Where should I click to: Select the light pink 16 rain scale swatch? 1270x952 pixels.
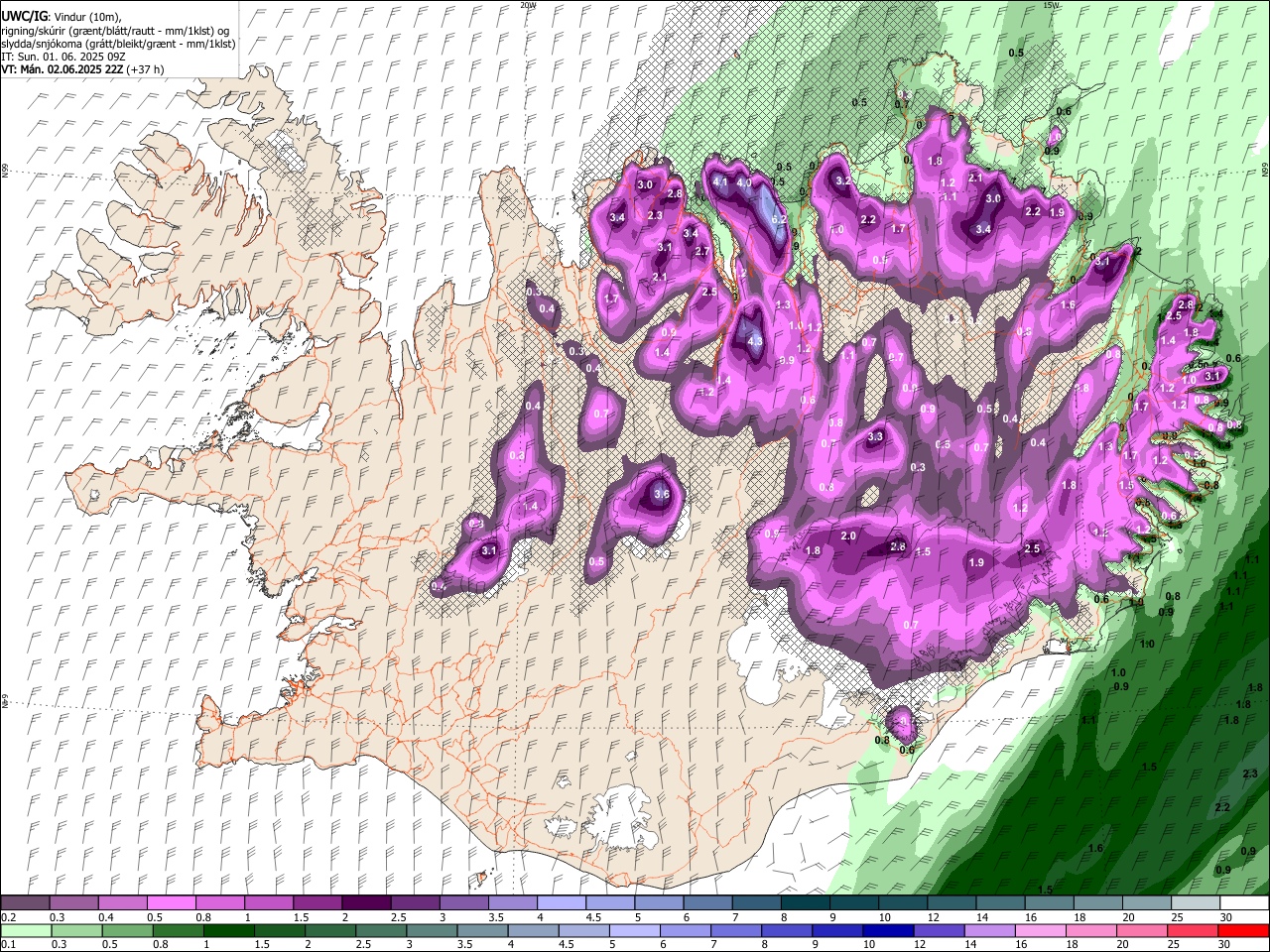click(x=1040, y=930)
